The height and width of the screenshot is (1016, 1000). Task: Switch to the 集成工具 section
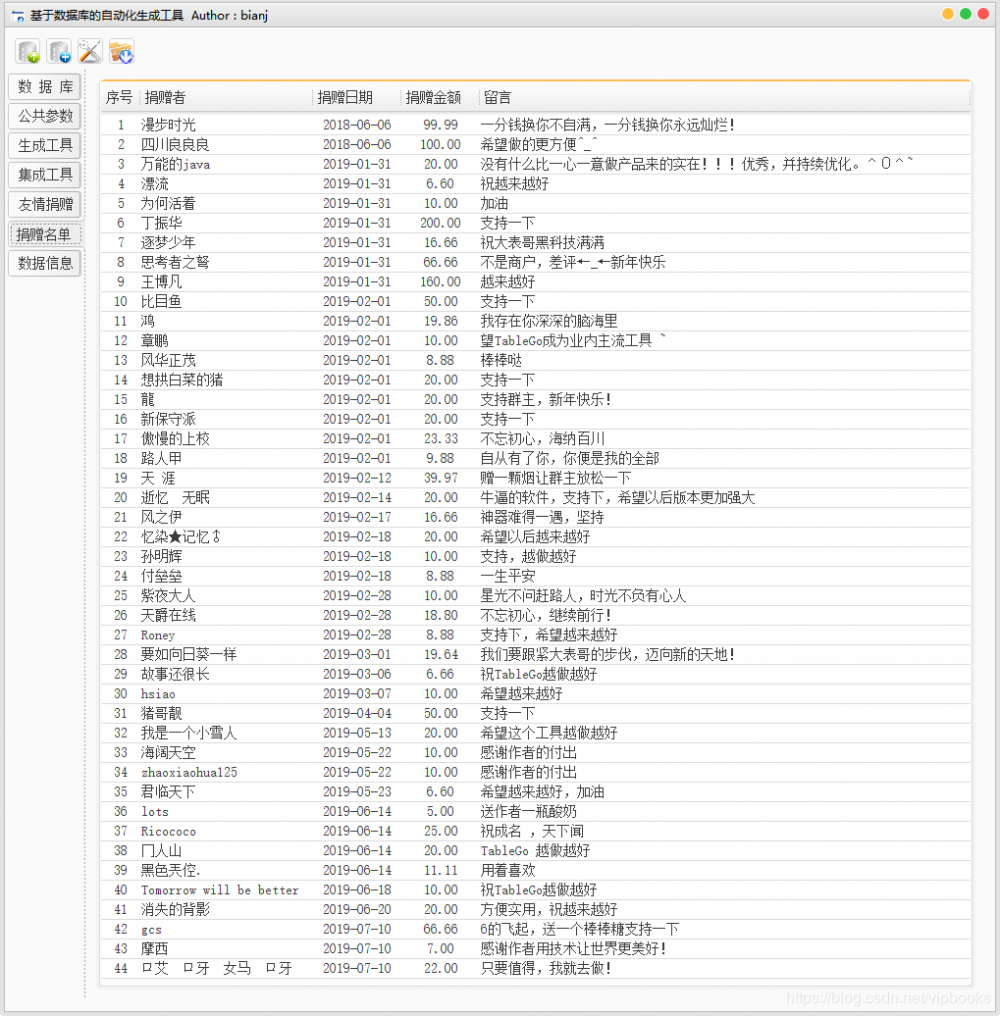pyautogui.click(x=44, y=175)
